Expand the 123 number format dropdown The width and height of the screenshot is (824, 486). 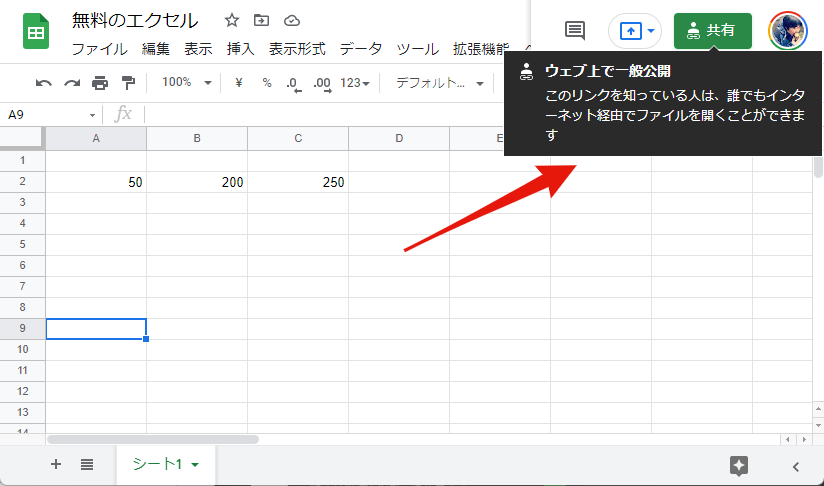pyautogui.click(x=355, y=83)
